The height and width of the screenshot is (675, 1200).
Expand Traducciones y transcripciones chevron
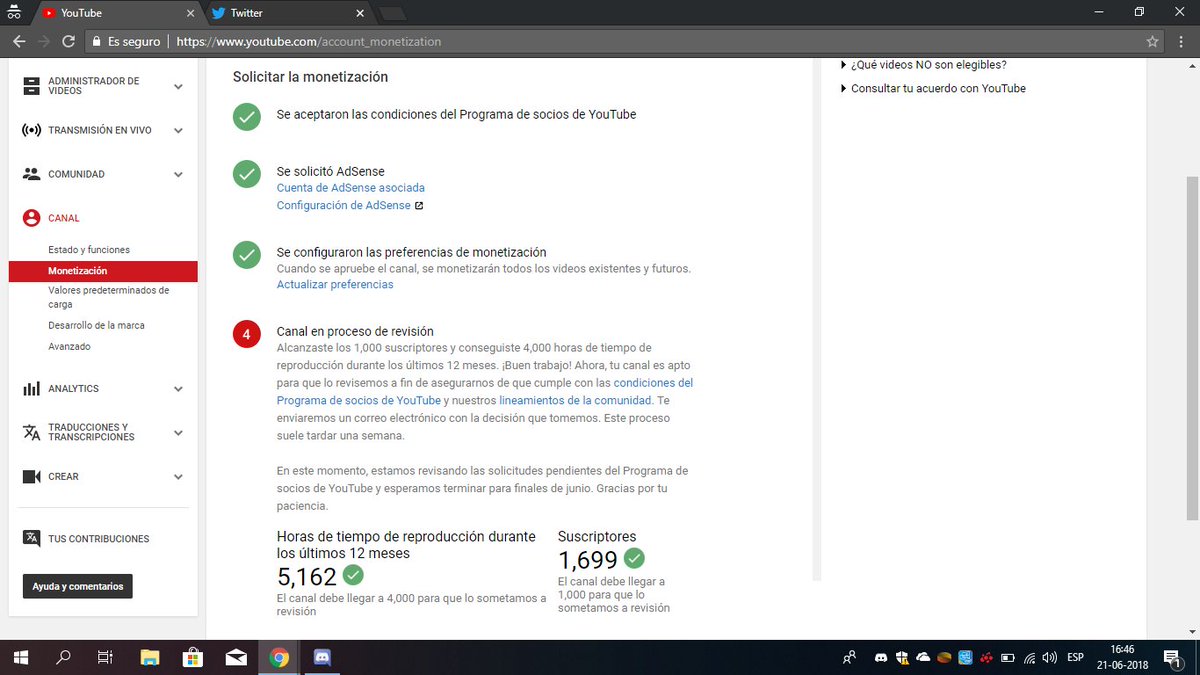(x=178, y=432)
